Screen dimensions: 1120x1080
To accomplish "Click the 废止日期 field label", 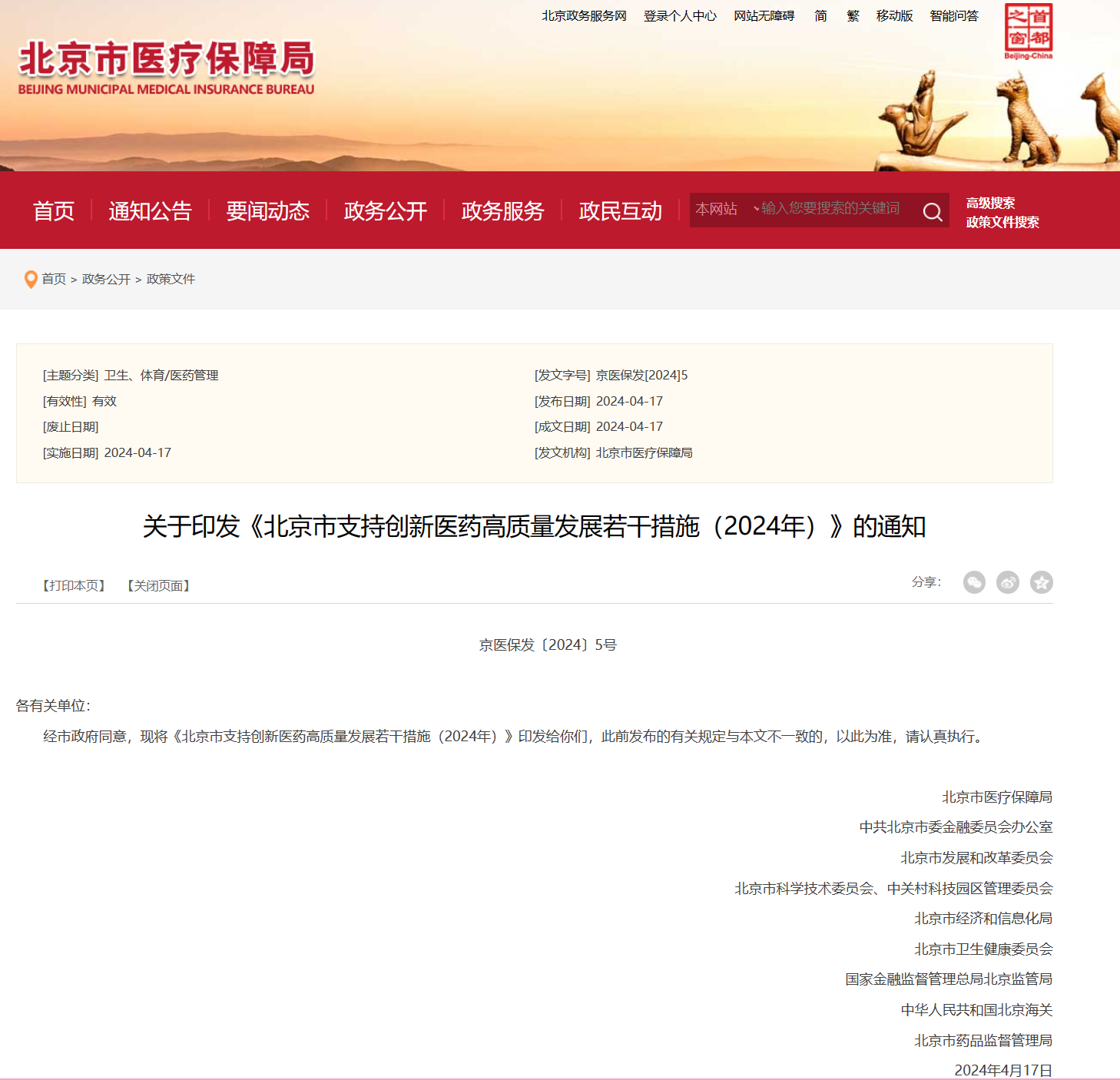I will click(x=71, y=426).
